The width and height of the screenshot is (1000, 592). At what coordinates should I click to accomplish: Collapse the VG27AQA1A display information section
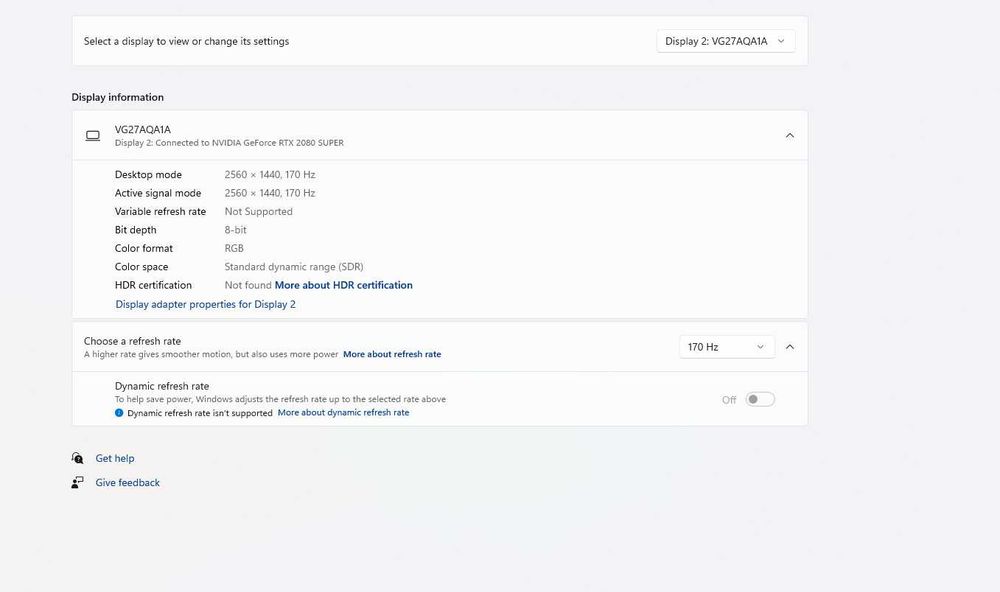coord(790,135)
